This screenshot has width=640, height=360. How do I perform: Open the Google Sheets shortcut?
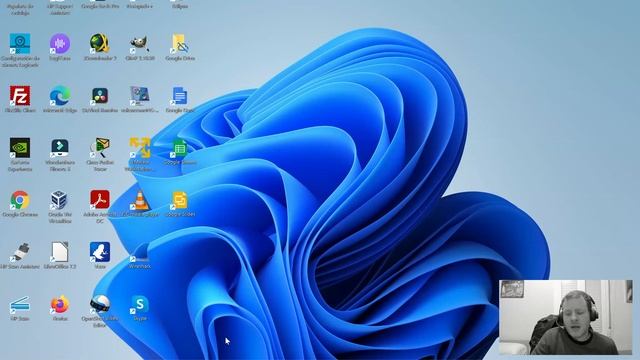tap(180, 148)
